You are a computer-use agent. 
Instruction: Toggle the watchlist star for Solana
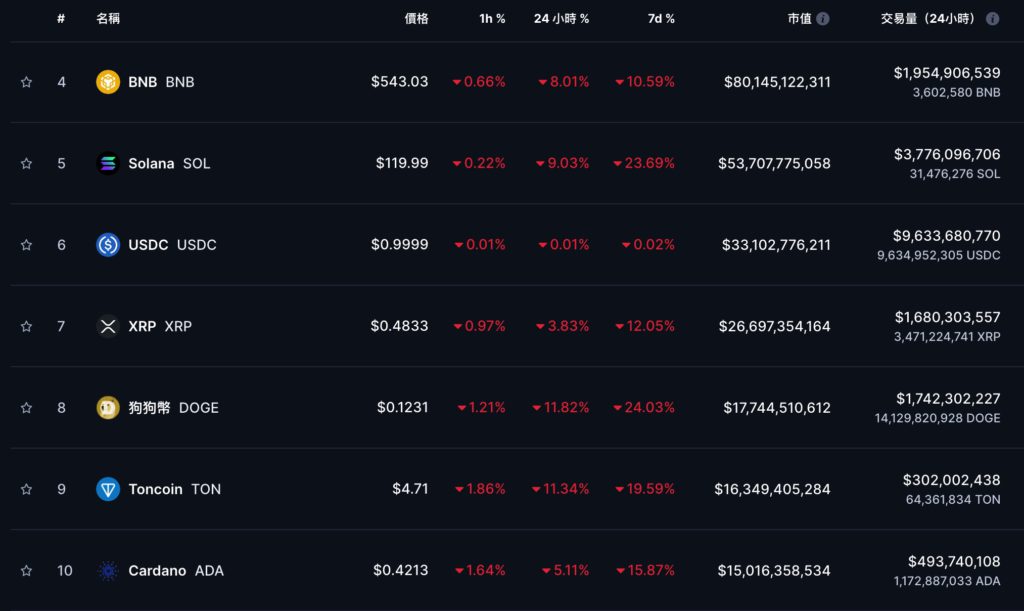coord(26,163)
